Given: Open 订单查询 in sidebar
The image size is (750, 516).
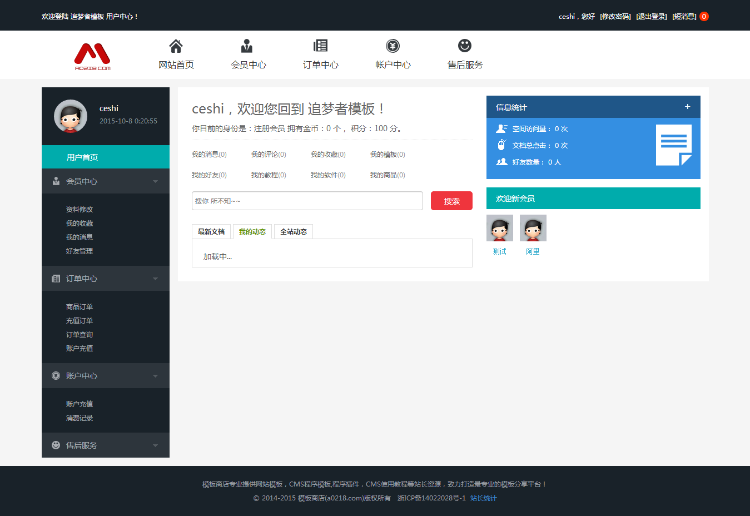Looking at the screenshot, I should pos(79,334).
